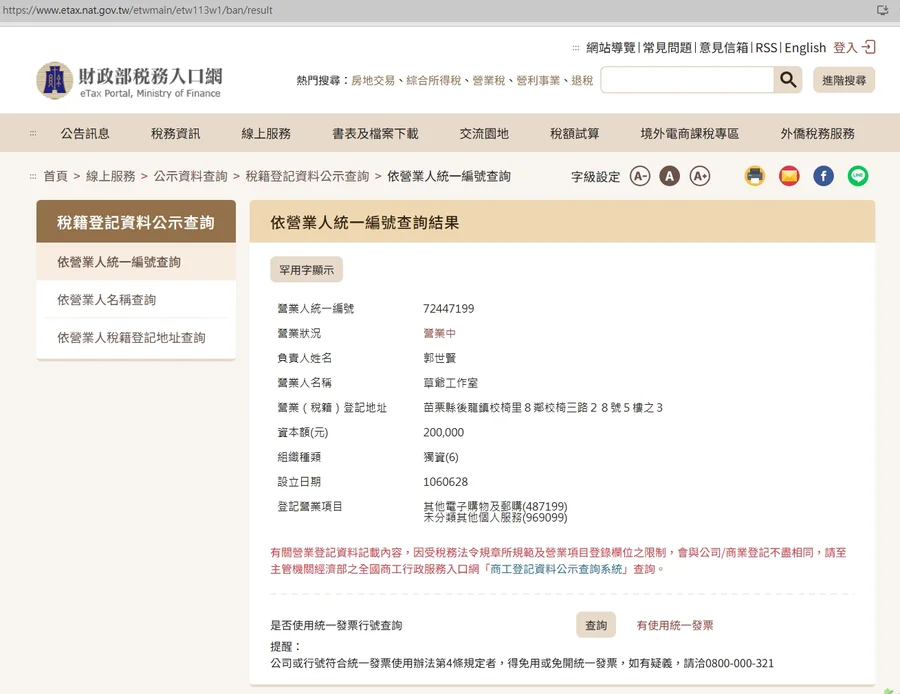The image size is (900, 694).
Task: Increase font size with A+ icon
Action: 700,176
